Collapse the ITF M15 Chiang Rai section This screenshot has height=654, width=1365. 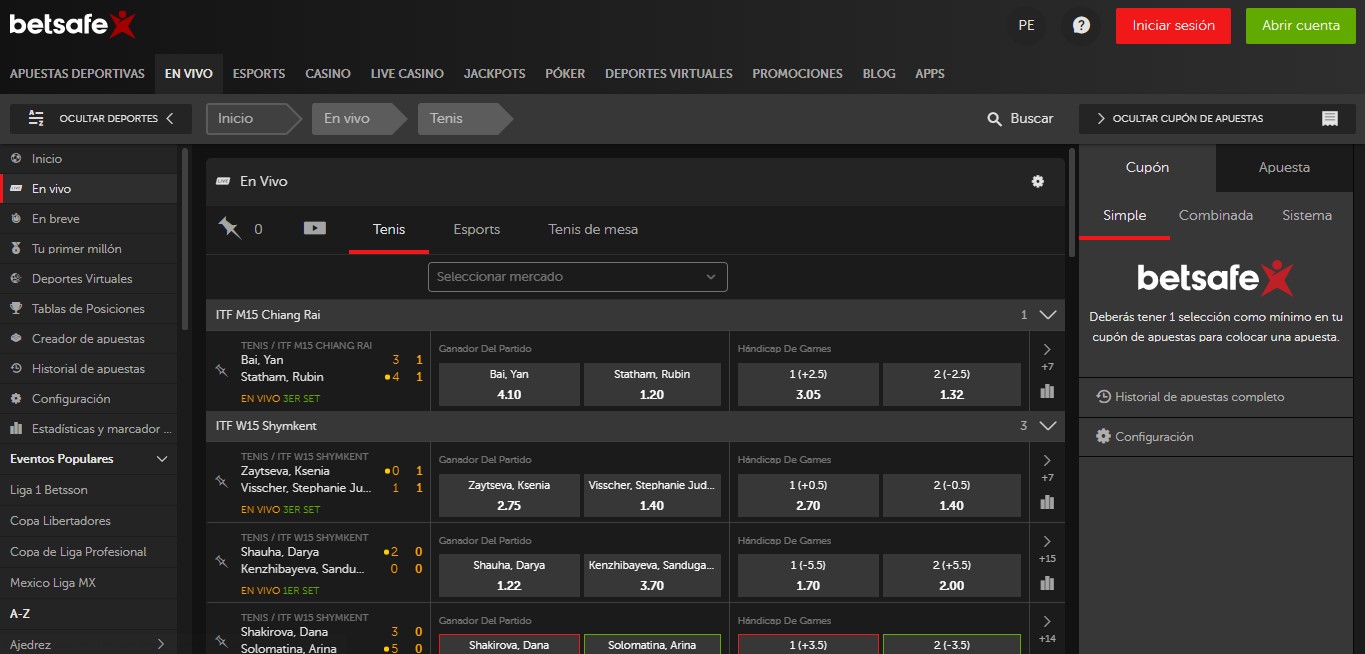click(x=1047, y=315)
